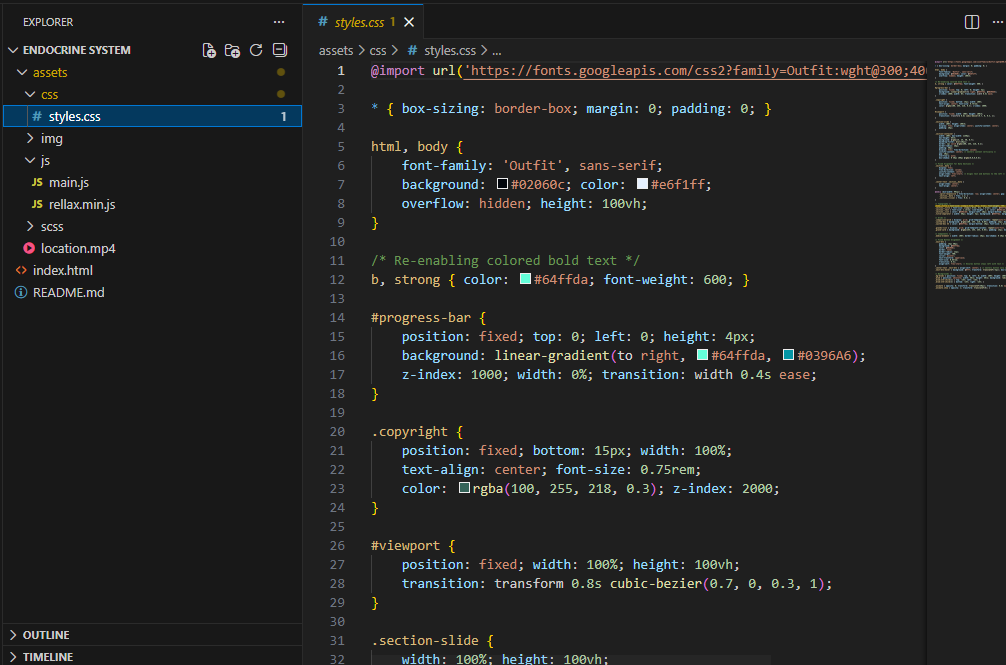Collapse all folders in Explorer
The image size is (1006, 665).
click(x=280, y=50)
